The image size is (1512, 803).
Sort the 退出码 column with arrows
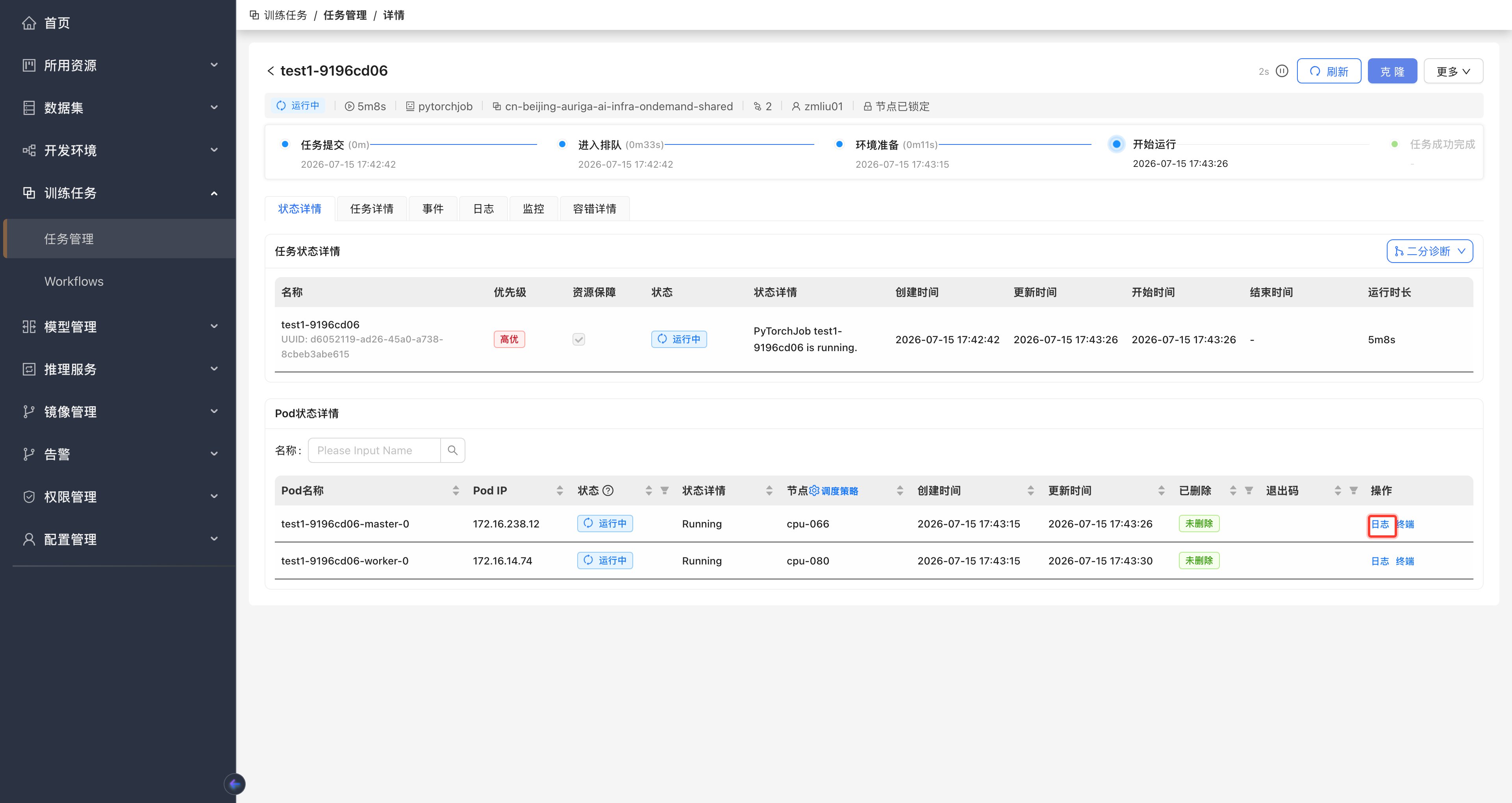click(x=1338, y=490)
